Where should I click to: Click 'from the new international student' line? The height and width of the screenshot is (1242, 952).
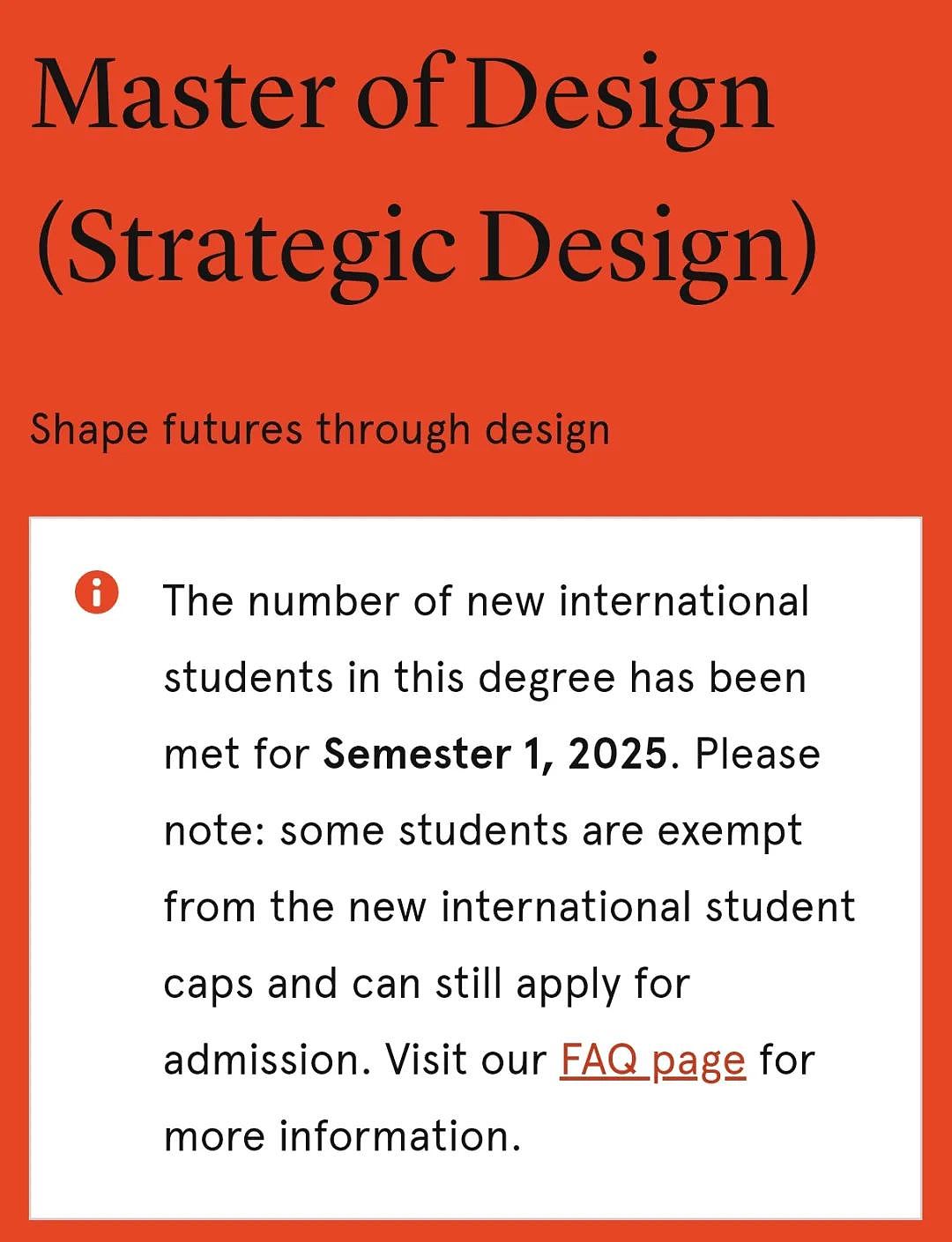(x=509, y=907)
